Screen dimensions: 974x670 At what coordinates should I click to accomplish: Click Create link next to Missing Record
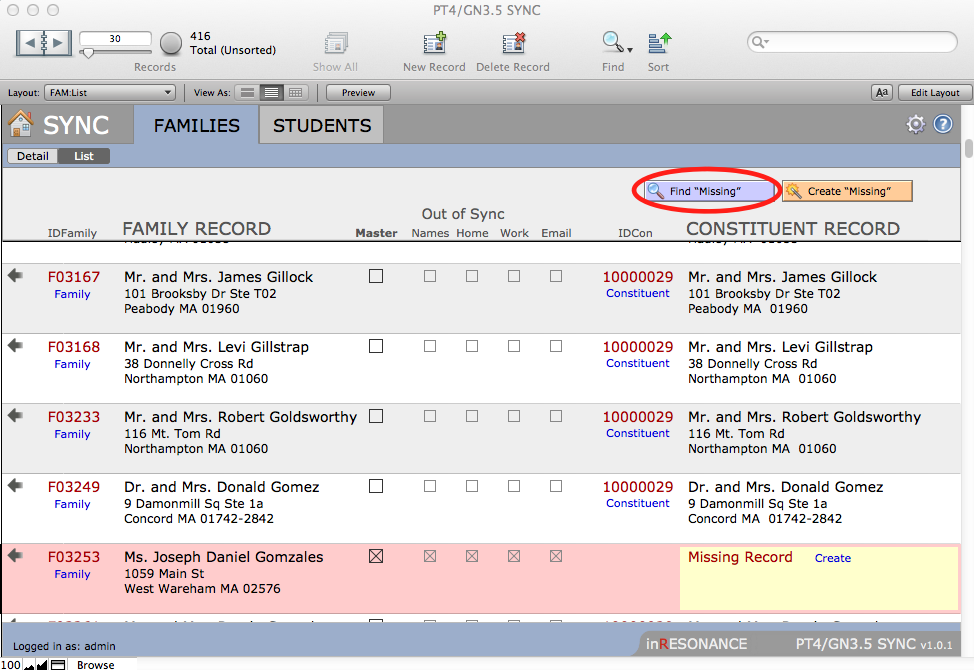coord(832,558)
